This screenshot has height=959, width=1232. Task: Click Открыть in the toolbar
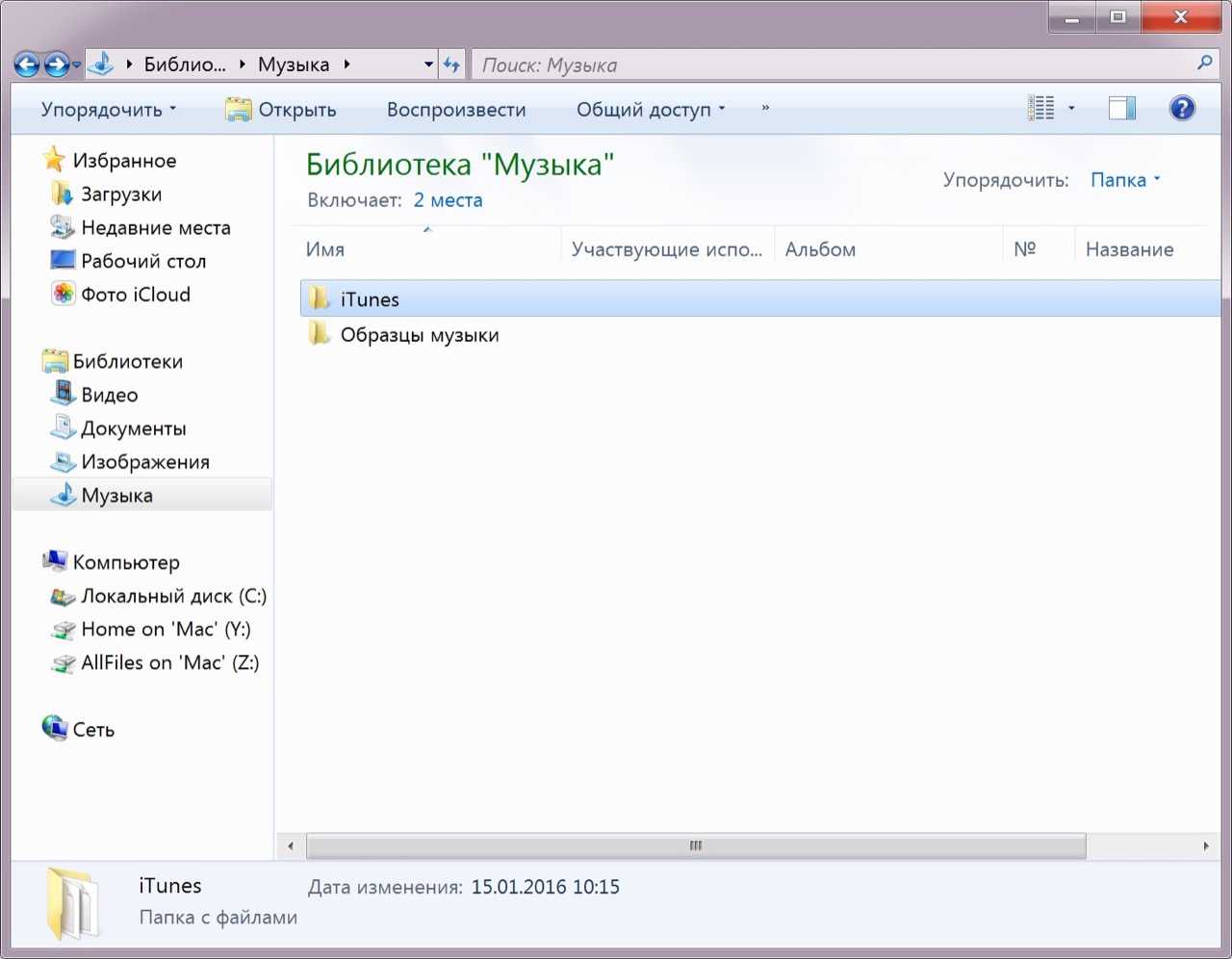point(281,110)
